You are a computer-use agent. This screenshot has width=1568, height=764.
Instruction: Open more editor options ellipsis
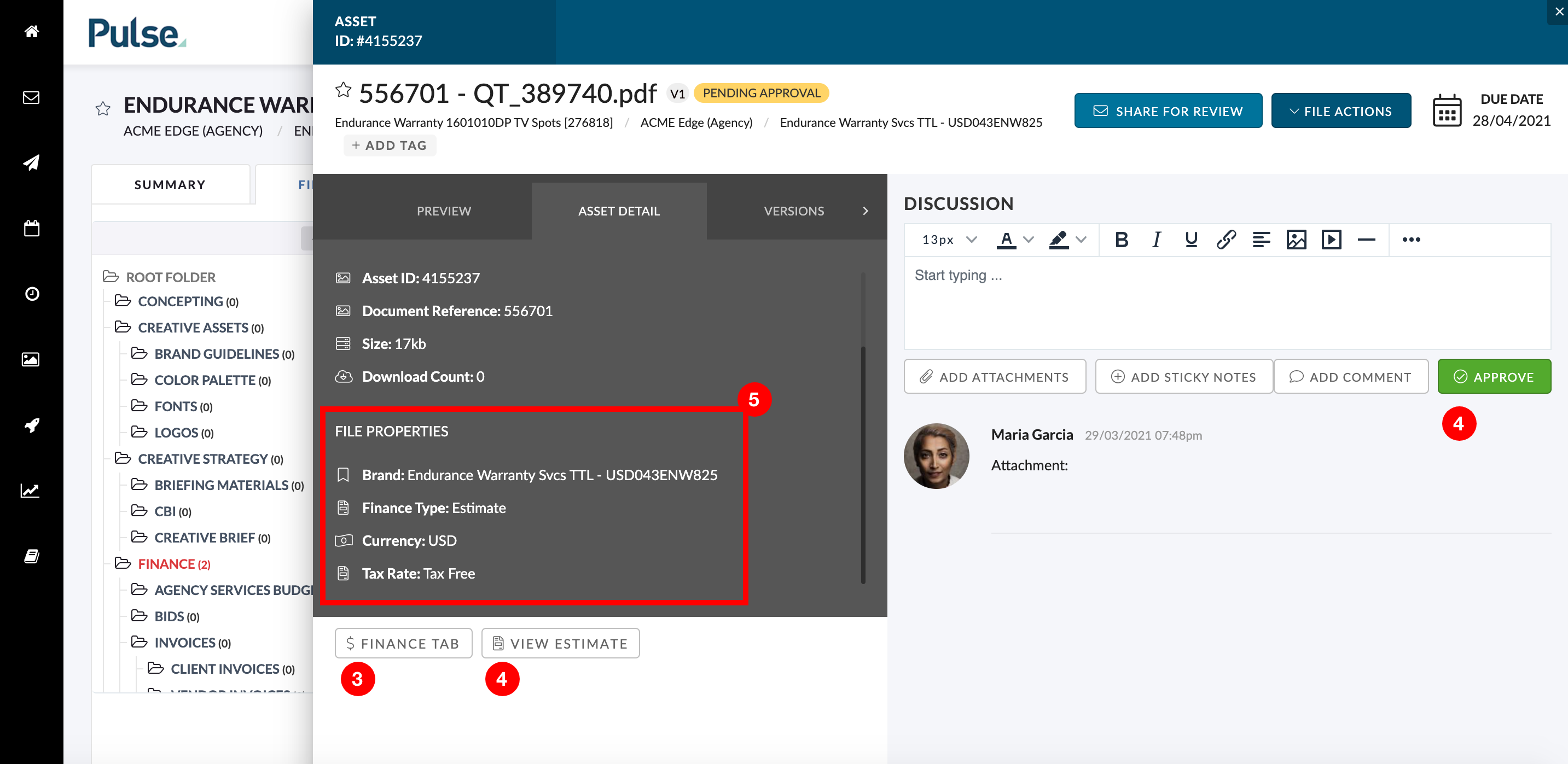(1412, 240)
